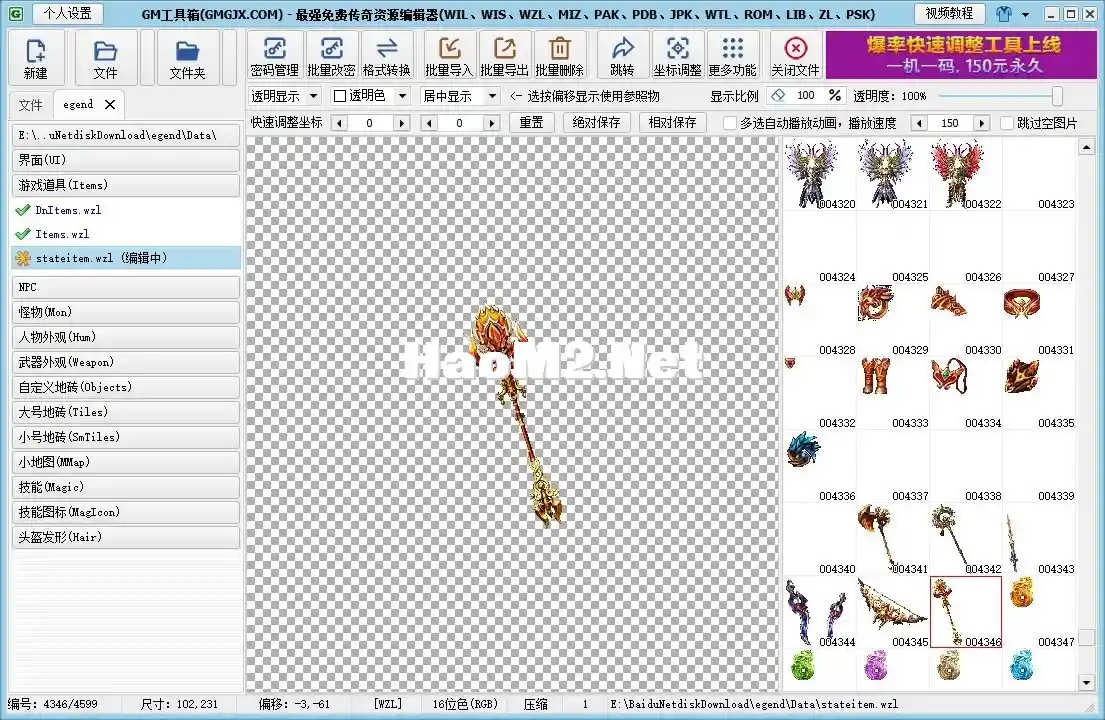1105x720 pixels.
Task: Click the 批量改密 batch password icon
Action: click(x=331, y=56)
